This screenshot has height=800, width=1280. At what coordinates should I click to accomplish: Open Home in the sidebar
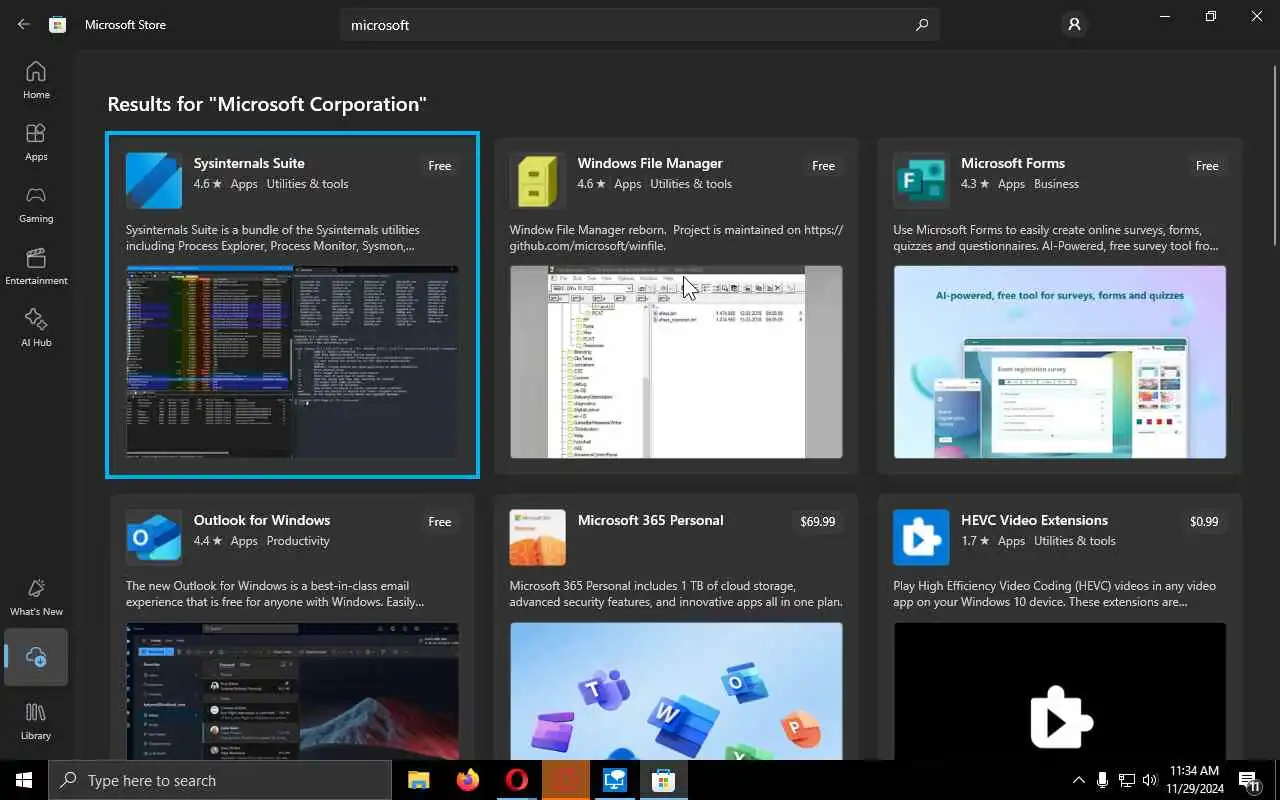pos(36,80)
